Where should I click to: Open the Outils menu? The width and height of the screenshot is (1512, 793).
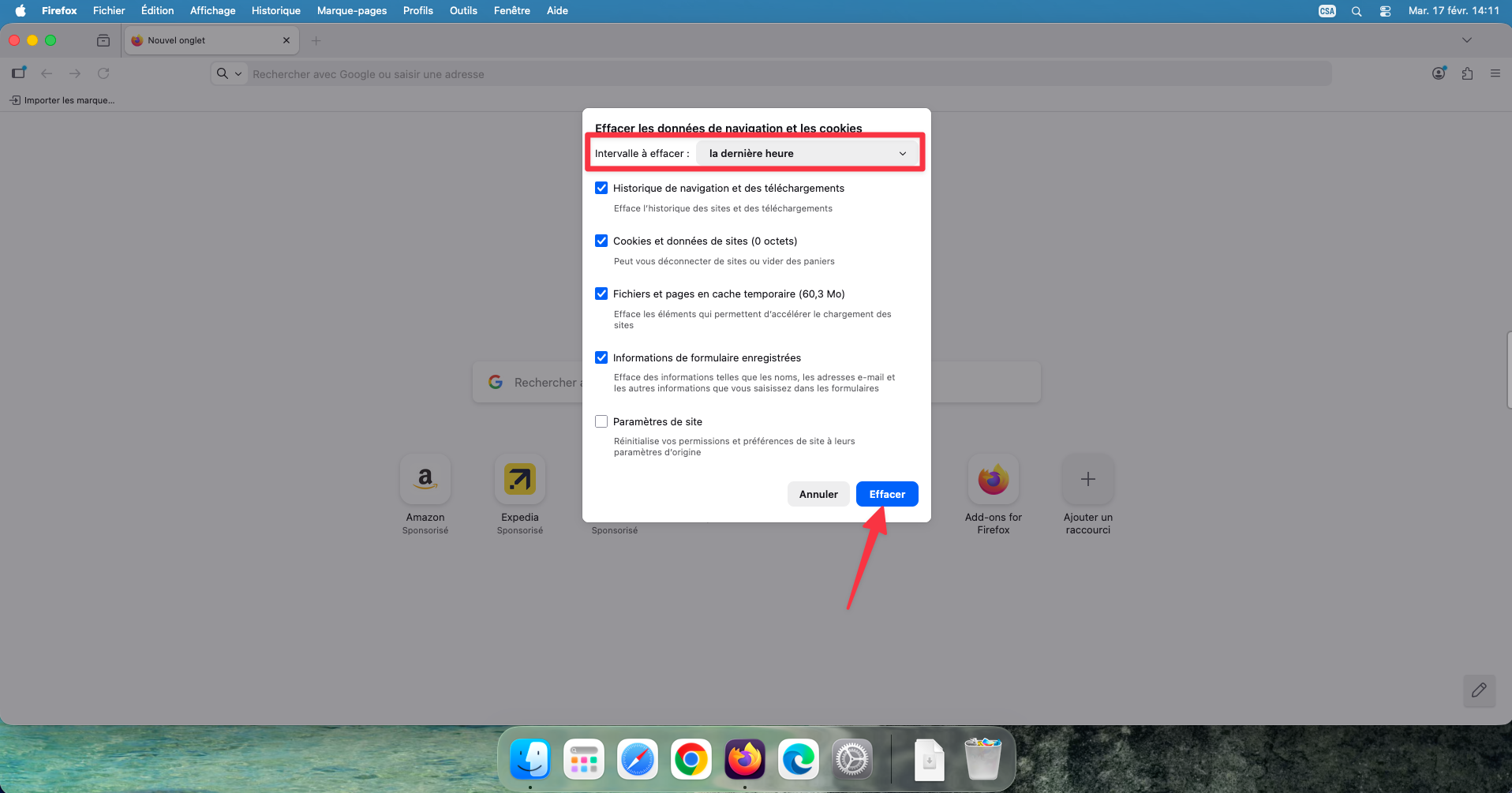click(463, 10)
